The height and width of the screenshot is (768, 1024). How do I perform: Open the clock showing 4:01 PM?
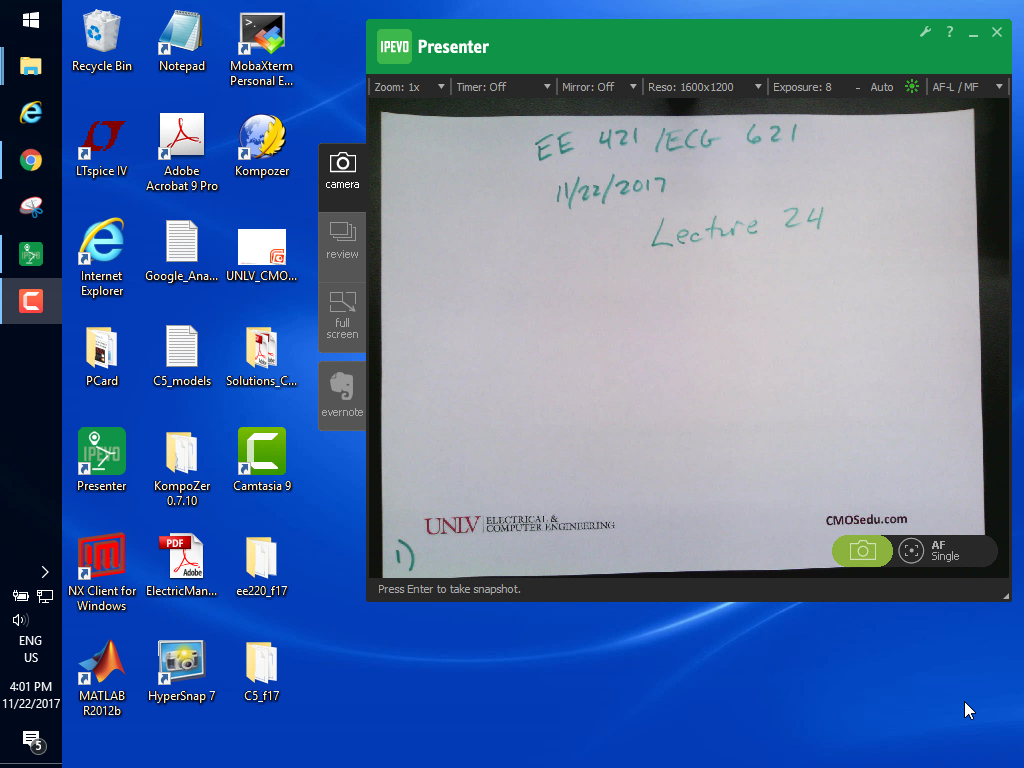[x=31, y=695]
